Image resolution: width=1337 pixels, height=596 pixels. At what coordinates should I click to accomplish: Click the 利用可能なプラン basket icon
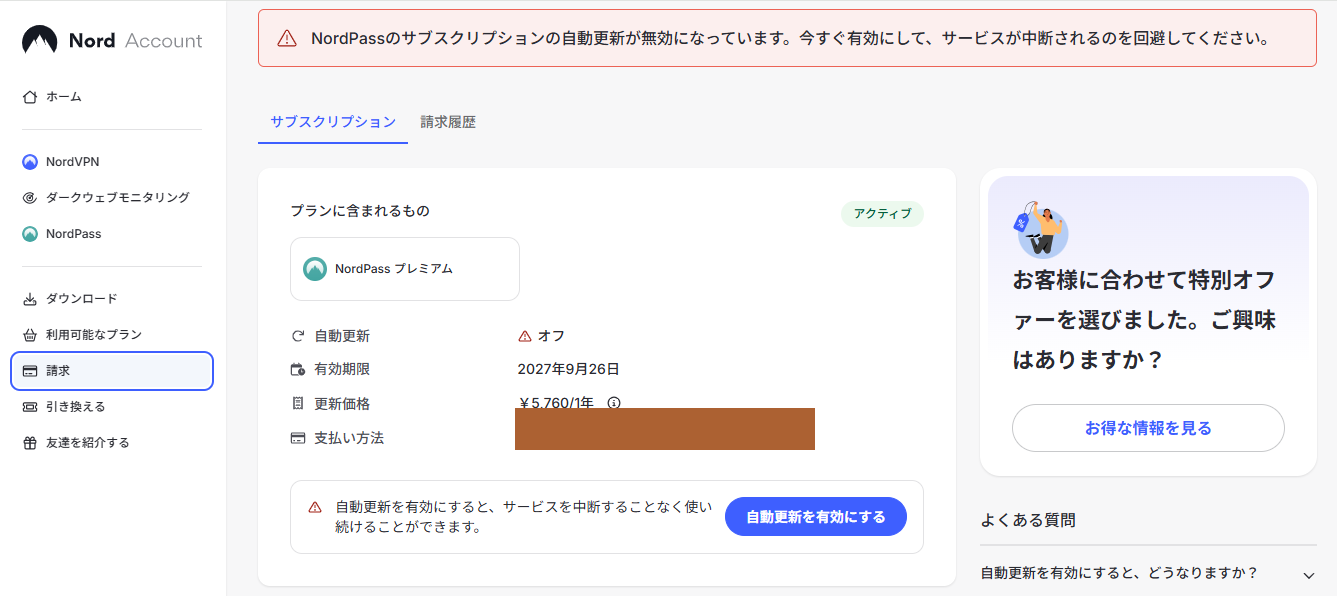tap(29, 335)
